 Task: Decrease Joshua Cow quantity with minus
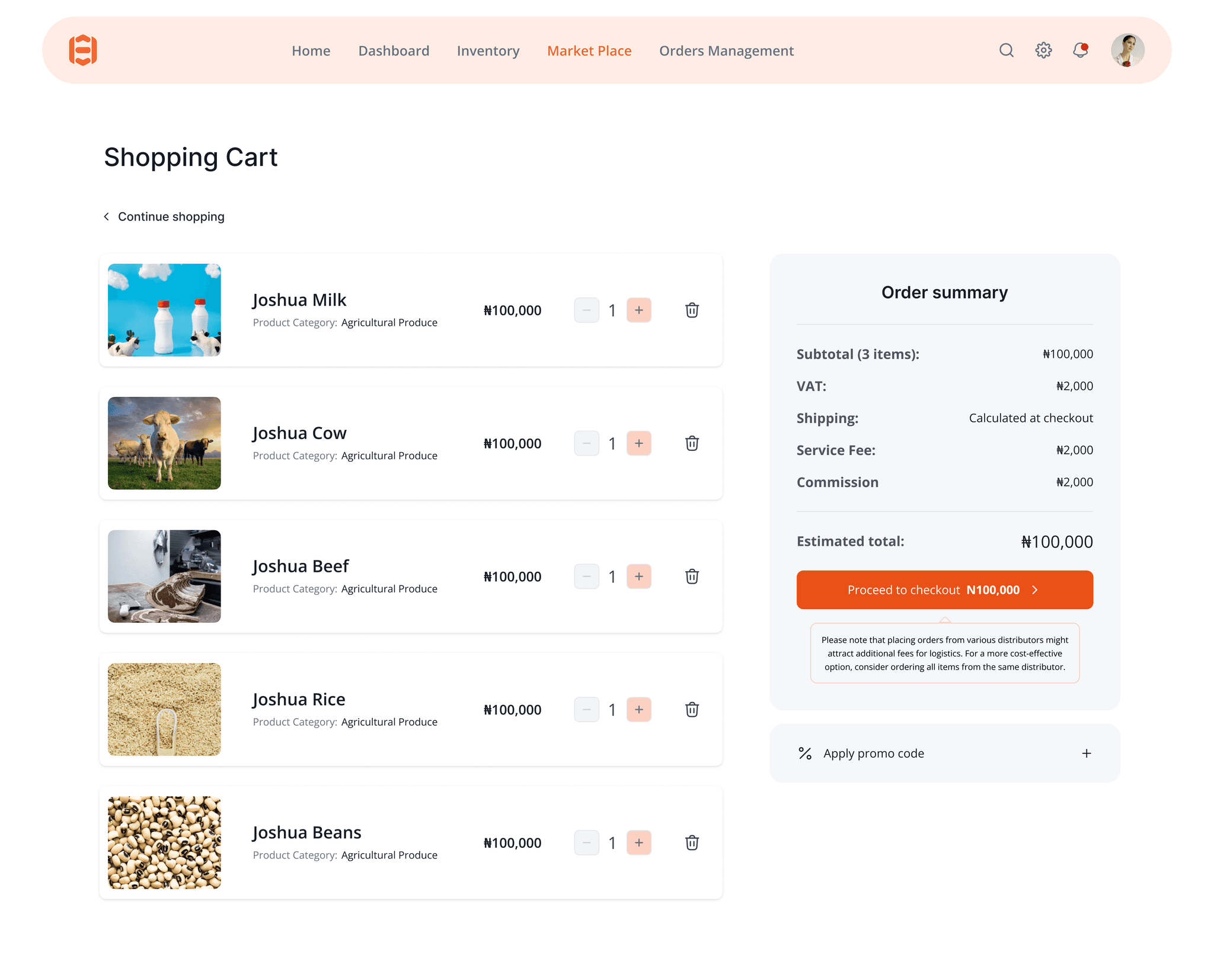[586, 444]
